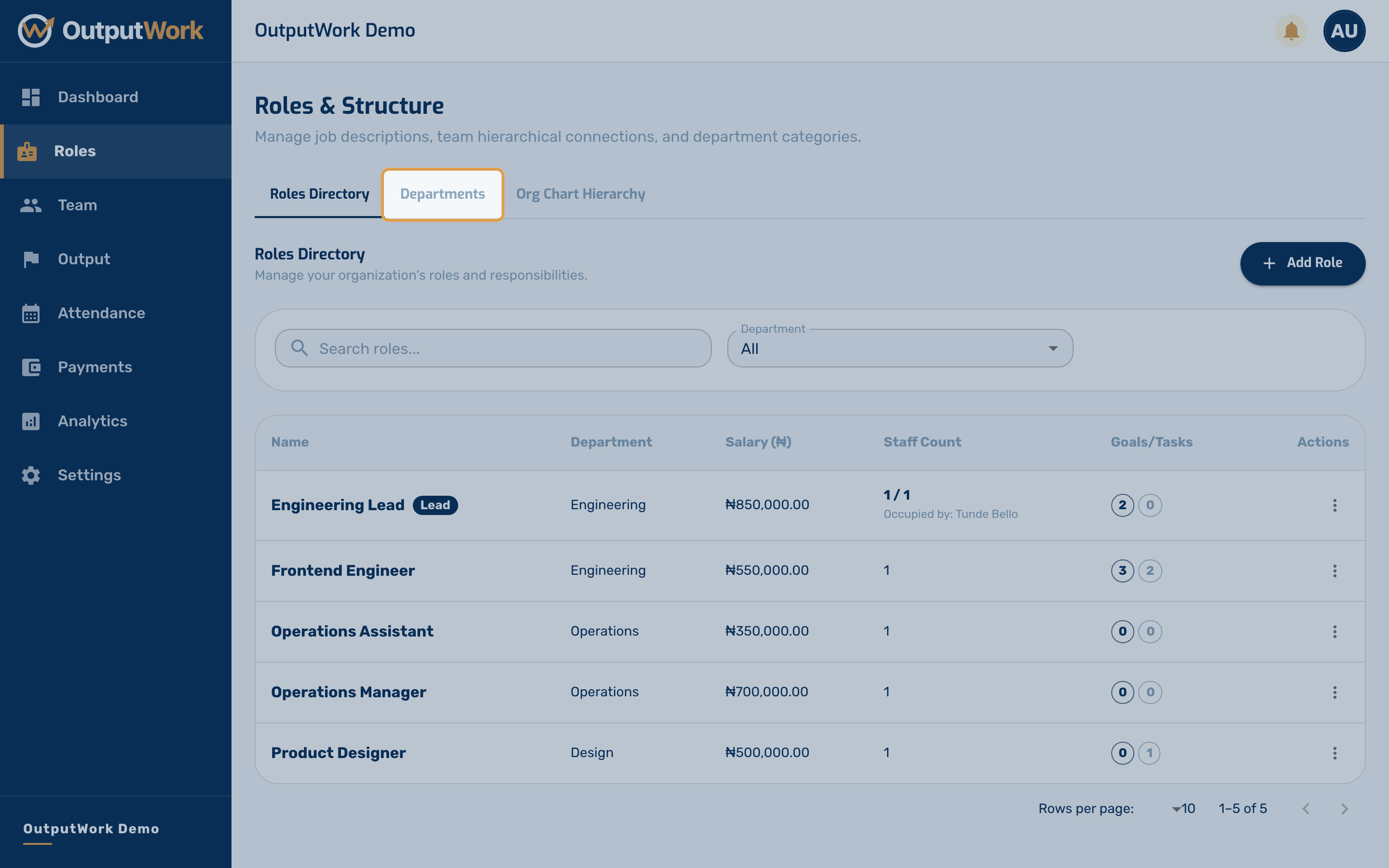This screenshot has height=868, width=1389.
Task: Click the Design department cell
Action: 592,753
